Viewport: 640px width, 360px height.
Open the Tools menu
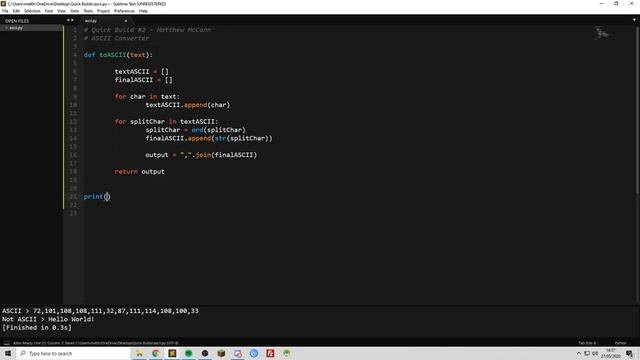click(x=88, y=11)
